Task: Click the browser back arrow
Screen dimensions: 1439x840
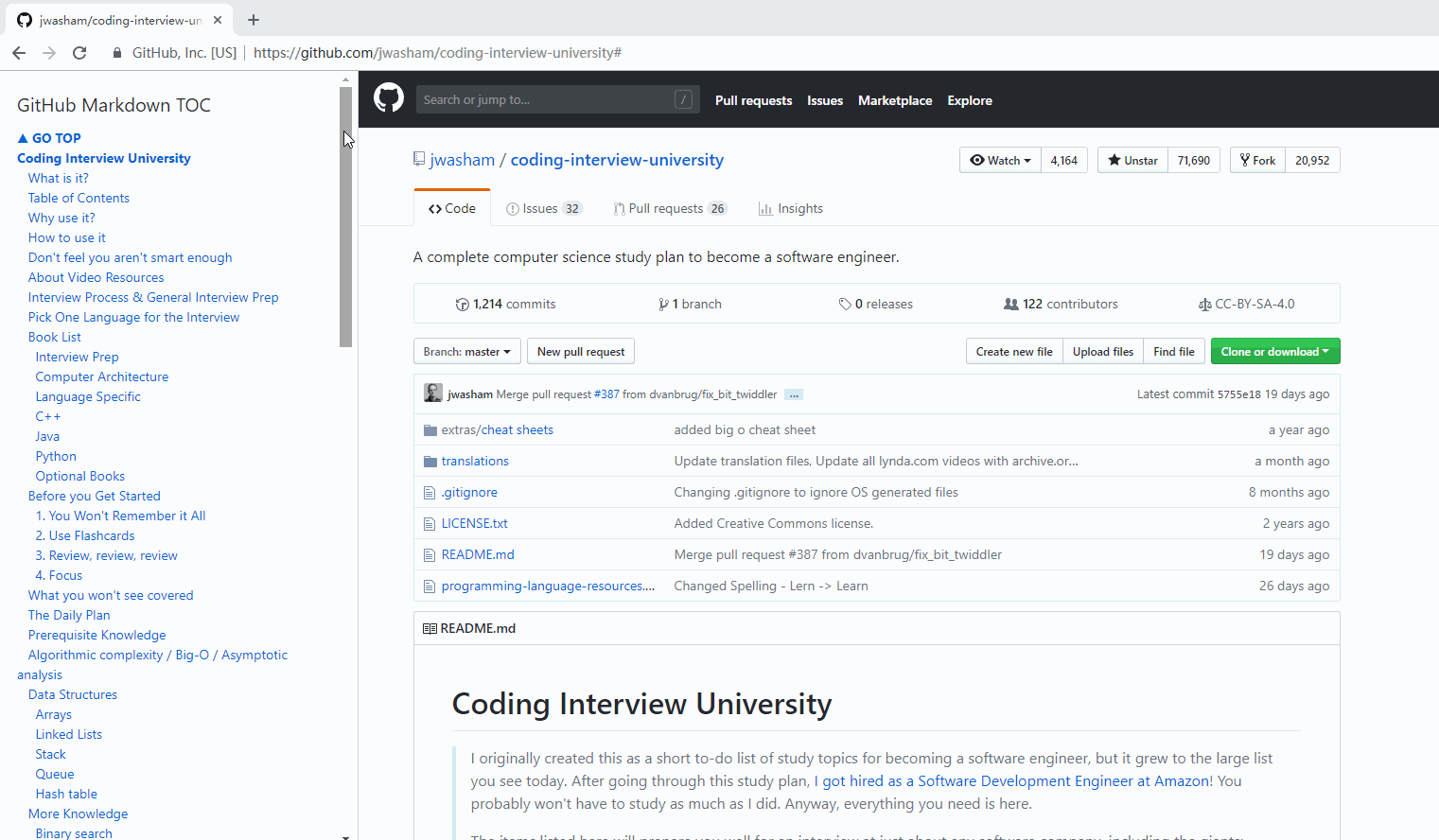Action: (19, 53)
